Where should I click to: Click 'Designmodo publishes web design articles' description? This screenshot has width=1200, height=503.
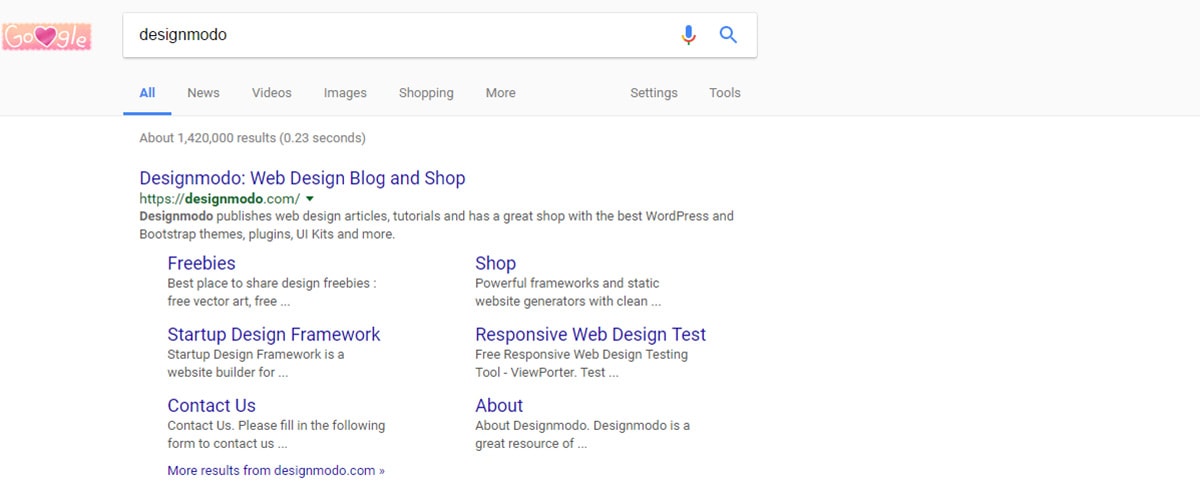point(436,225)
